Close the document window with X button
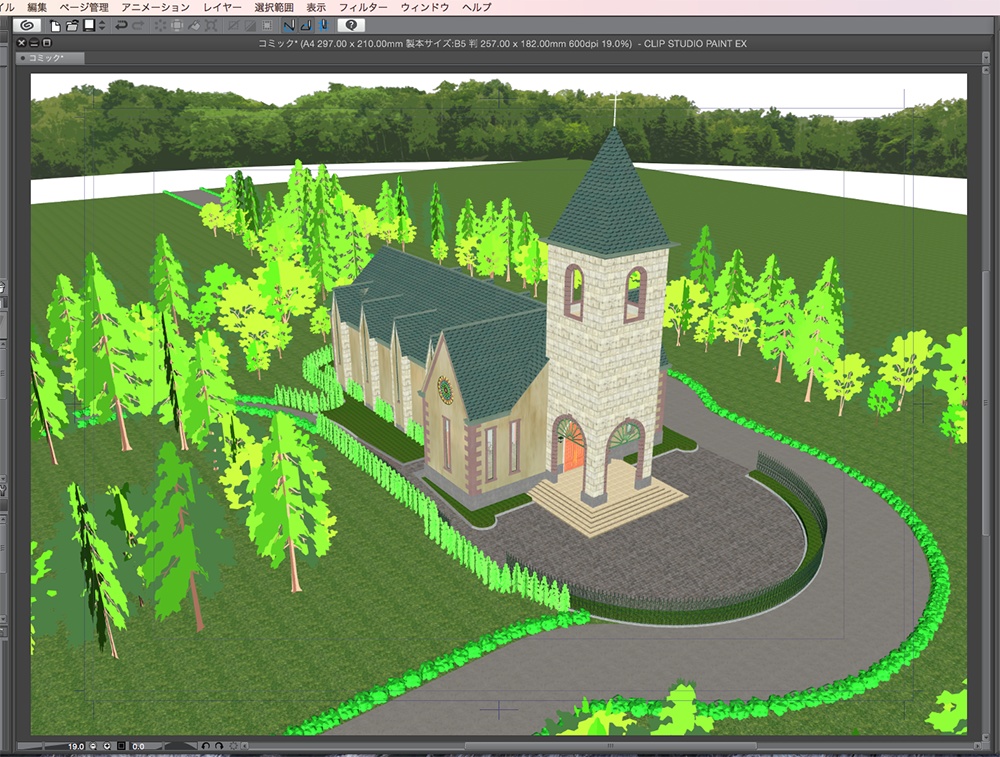Screen dimensions: 1000x757 (22, 43)
